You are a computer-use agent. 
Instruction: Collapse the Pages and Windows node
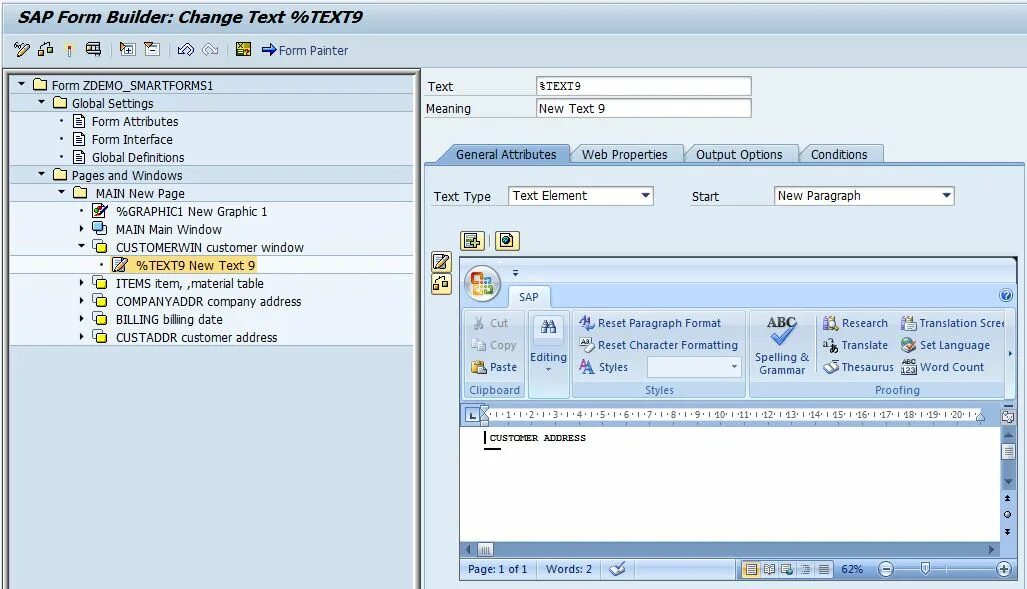coord(42,174)
